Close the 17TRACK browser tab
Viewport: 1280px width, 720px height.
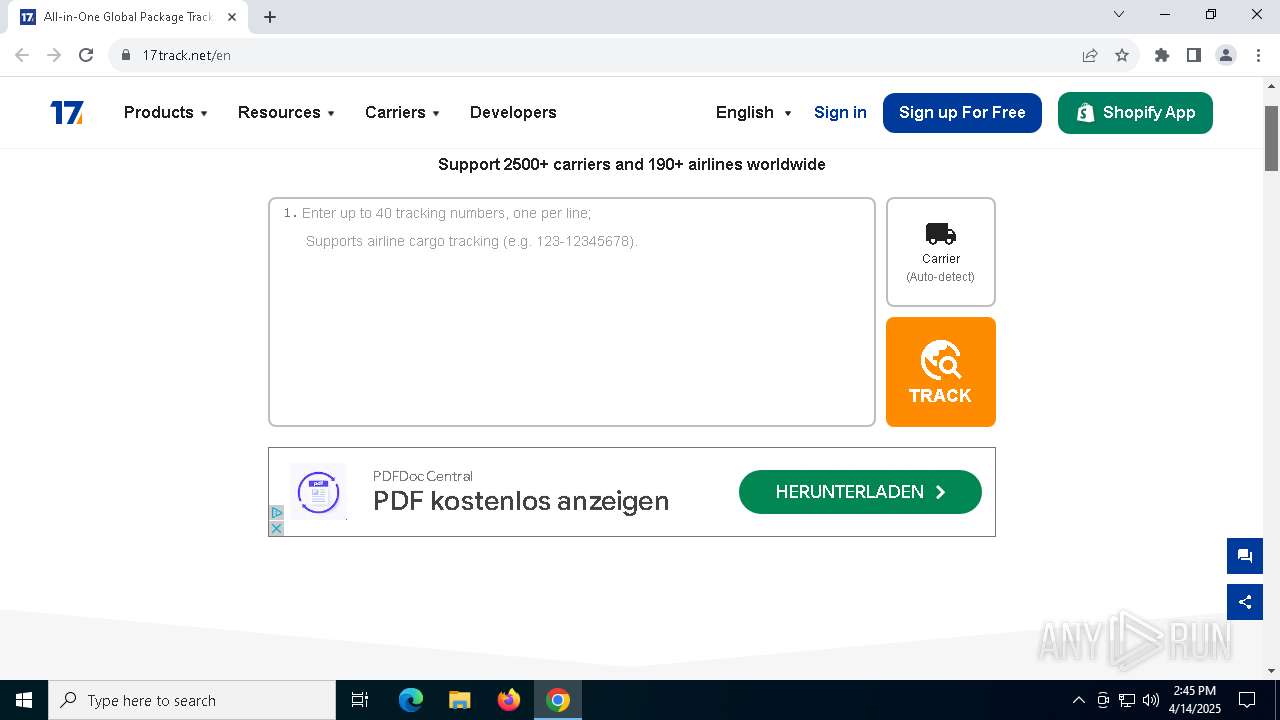click(231, 17)
